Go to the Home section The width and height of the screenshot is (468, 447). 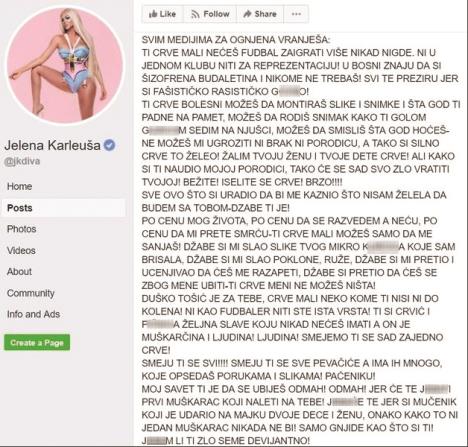pos(20,186)
